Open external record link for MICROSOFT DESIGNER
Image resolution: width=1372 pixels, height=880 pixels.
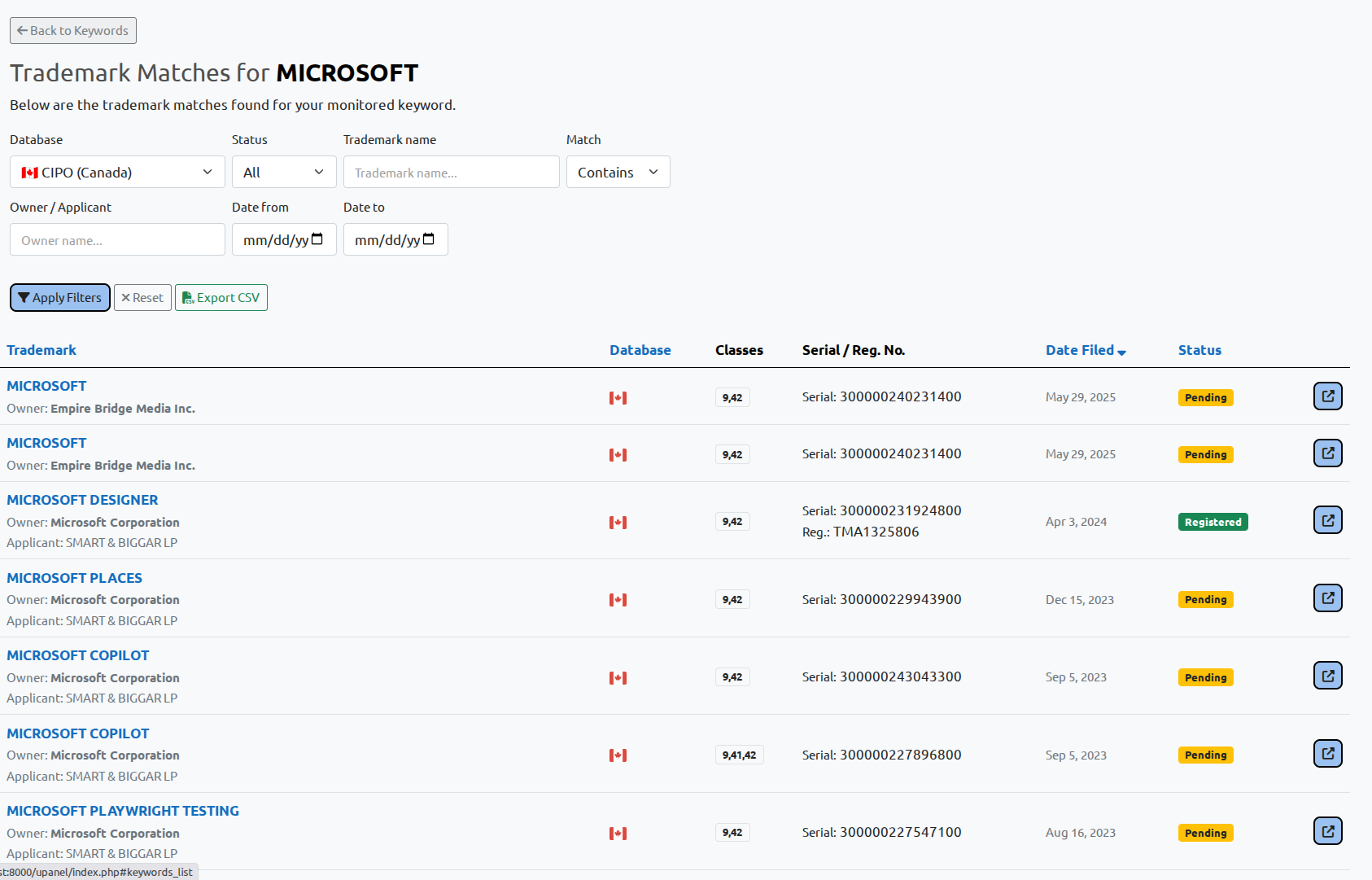[1327, 519]
